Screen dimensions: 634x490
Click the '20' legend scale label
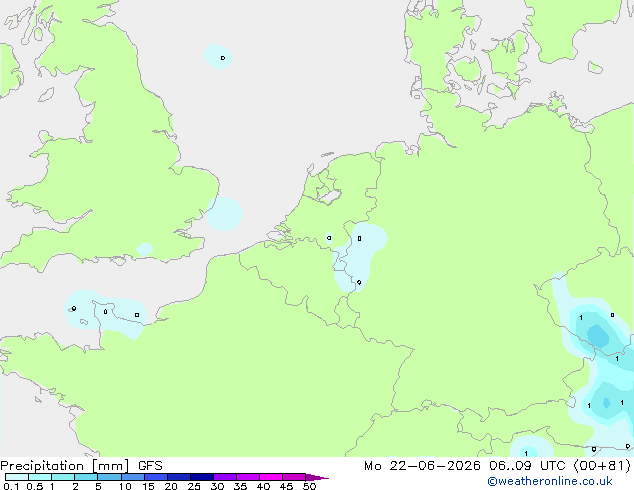pyautogui.click(x=171, y=486)
